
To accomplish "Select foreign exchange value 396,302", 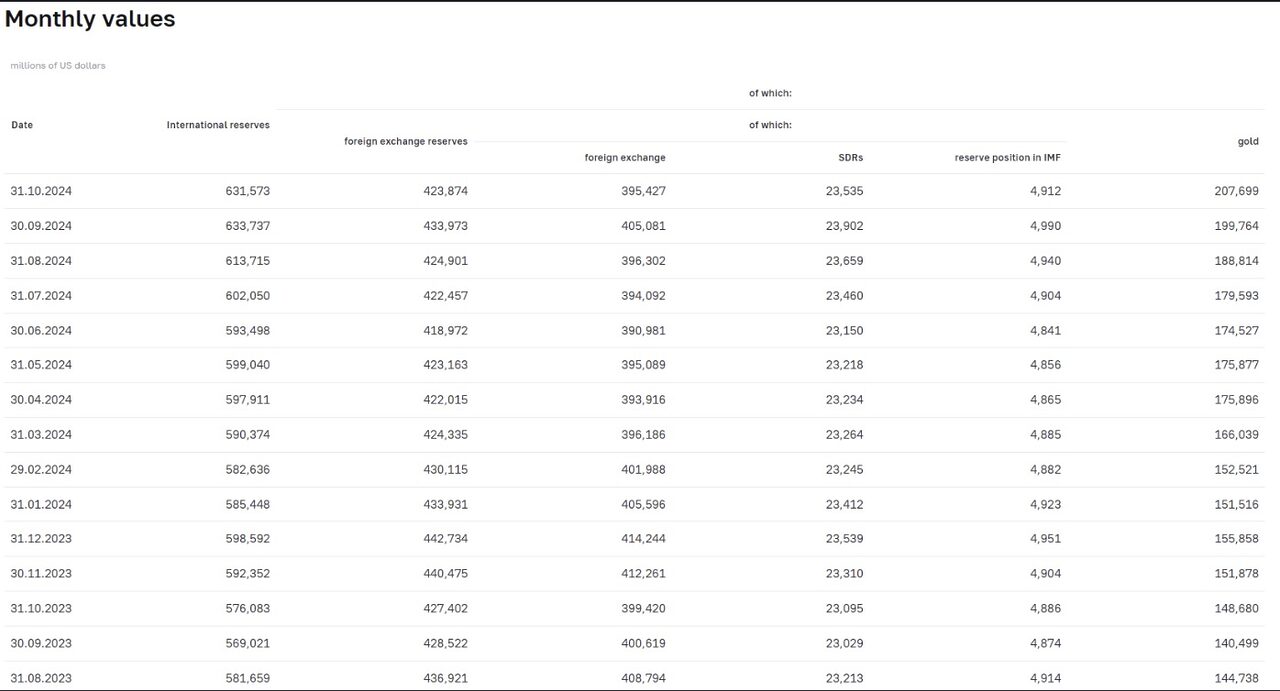I will point(643,261).
